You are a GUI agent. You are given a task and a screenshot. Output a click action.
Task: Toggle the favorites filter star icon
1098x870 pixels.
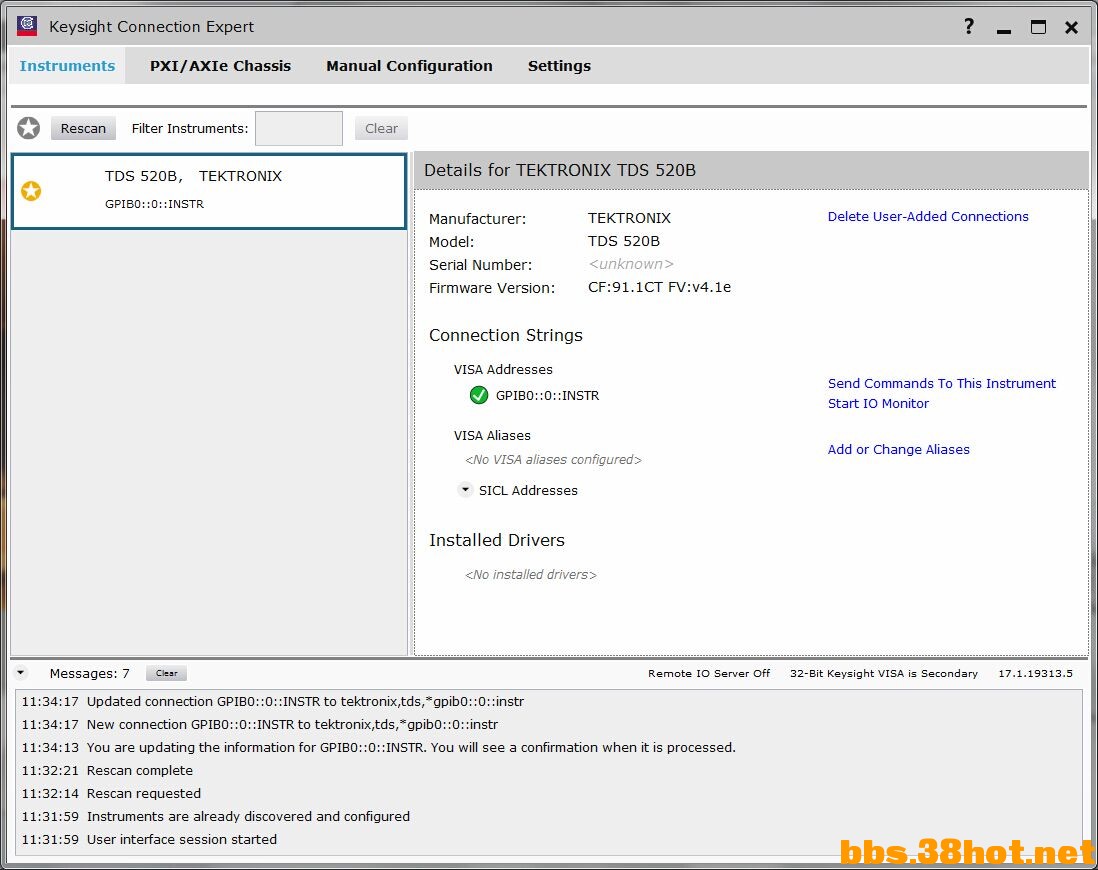pyautogui.click(x=29, y=128)
